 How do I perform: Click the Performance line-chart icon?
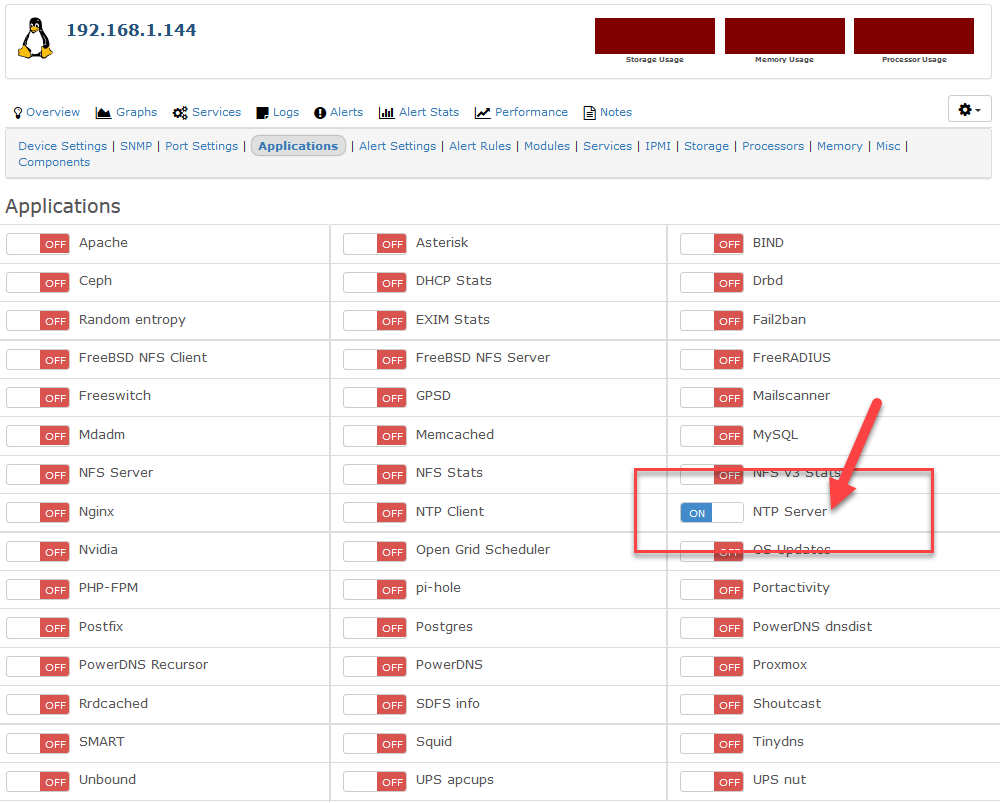tap(482, 113)
